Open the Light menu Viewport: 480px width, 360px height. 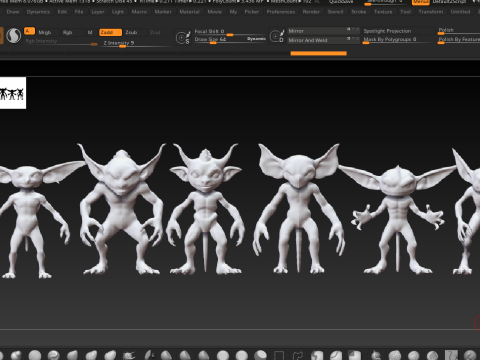coord(118,12)
